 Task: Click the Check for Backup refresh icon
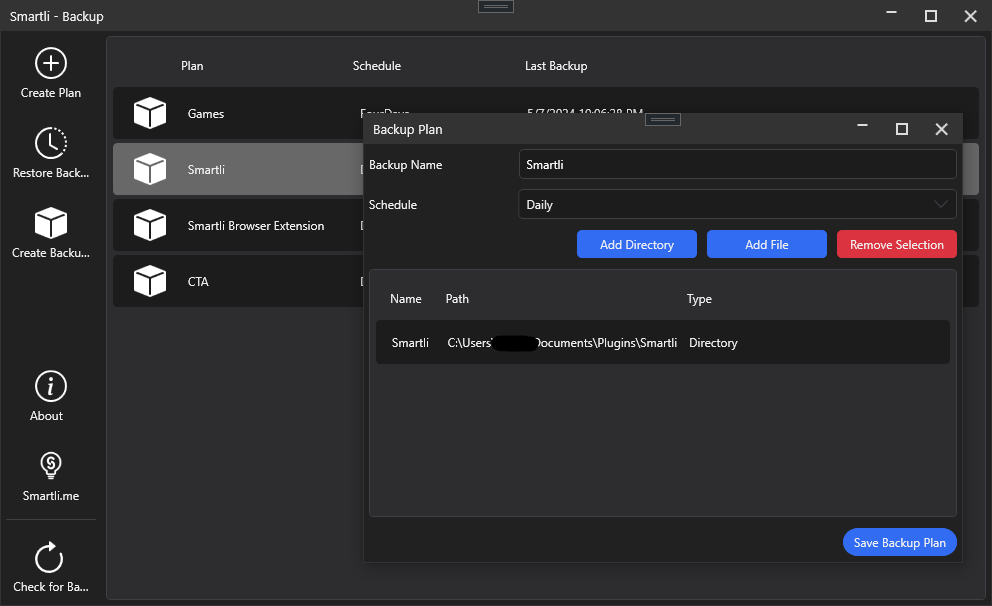[x=49, y=558]
